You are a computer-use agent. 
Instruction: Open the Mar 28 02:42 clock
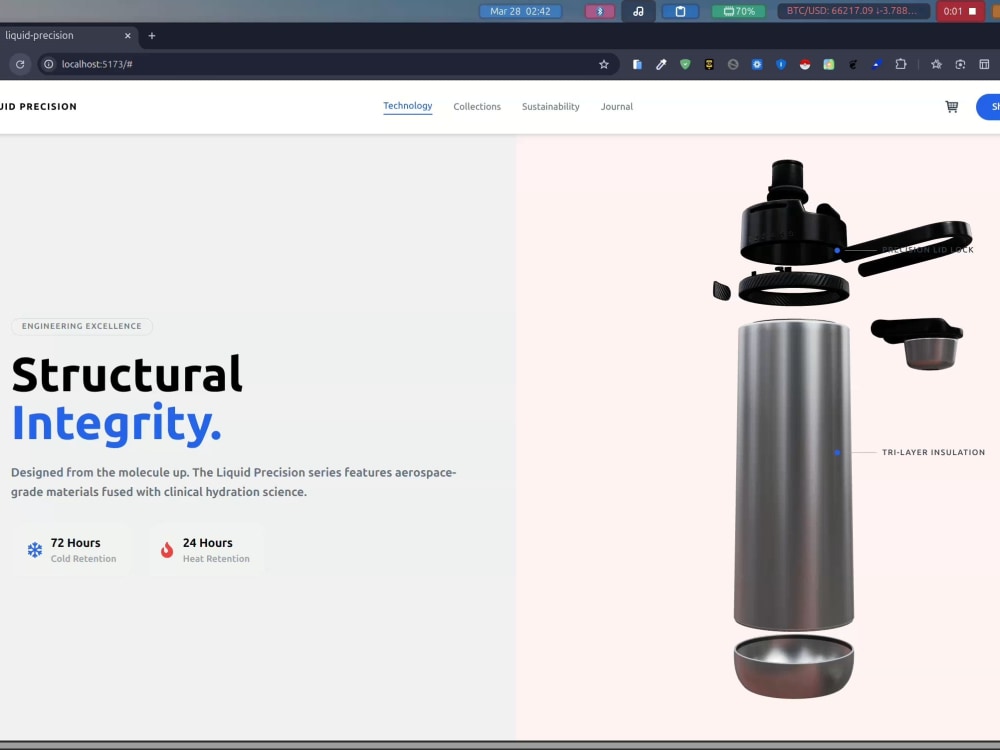point(520,11)
